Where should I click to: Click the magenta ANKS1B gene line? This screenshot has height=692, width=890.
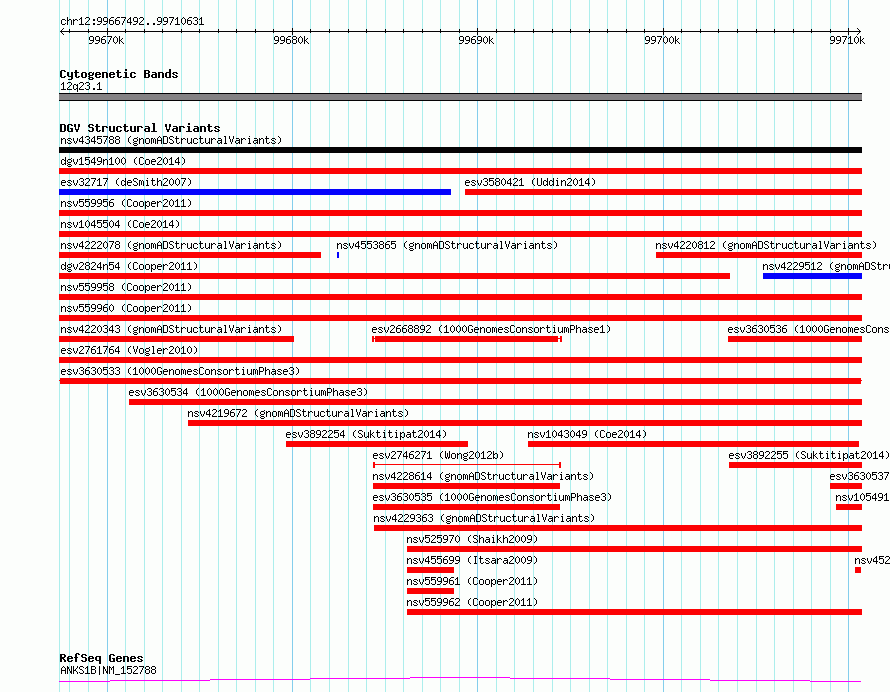click(460, 679)
